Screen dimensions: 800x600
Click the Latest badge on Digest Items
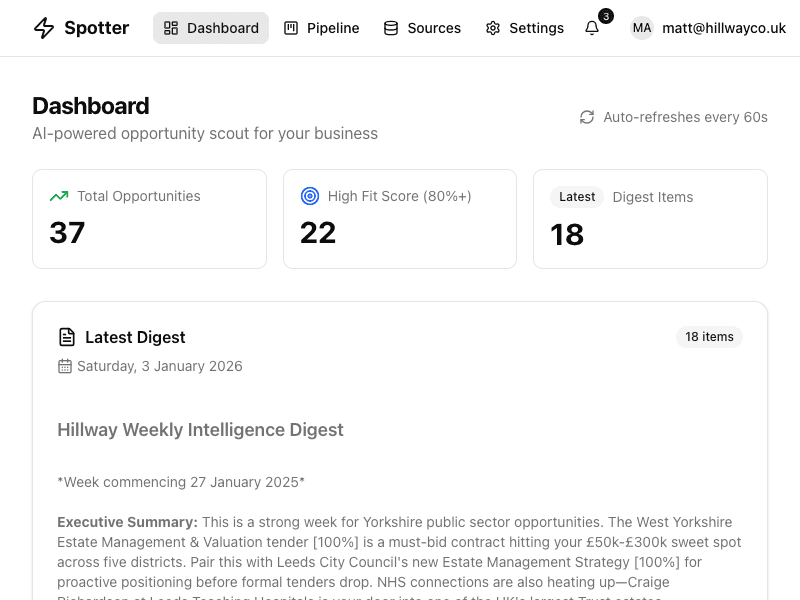coord(577,197)
